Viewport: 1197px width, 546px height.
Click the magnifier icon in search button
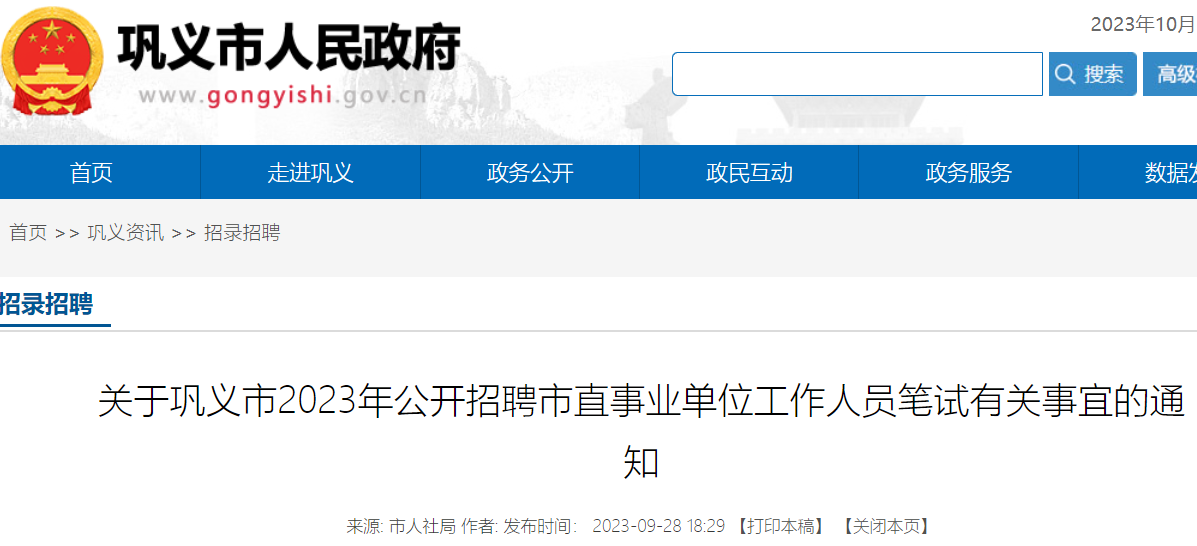[1065, 74]
